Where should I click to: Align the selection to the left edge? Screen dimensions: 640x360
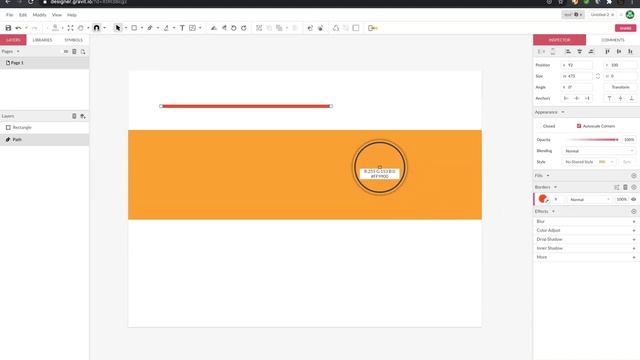[x=568, y=51]
